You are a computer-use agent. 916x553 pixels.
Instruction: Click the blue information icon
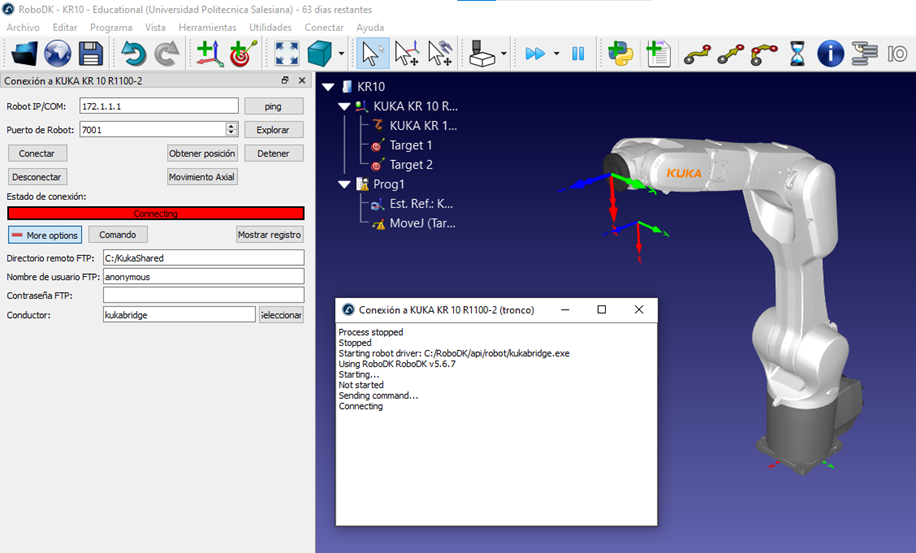pos(830,53)
